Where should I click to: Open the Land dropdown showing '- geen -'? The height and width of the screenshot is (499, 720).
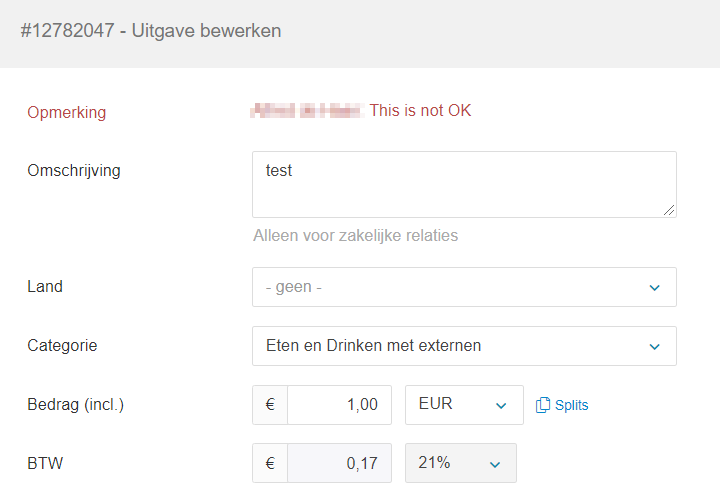(x=450, y=287)
